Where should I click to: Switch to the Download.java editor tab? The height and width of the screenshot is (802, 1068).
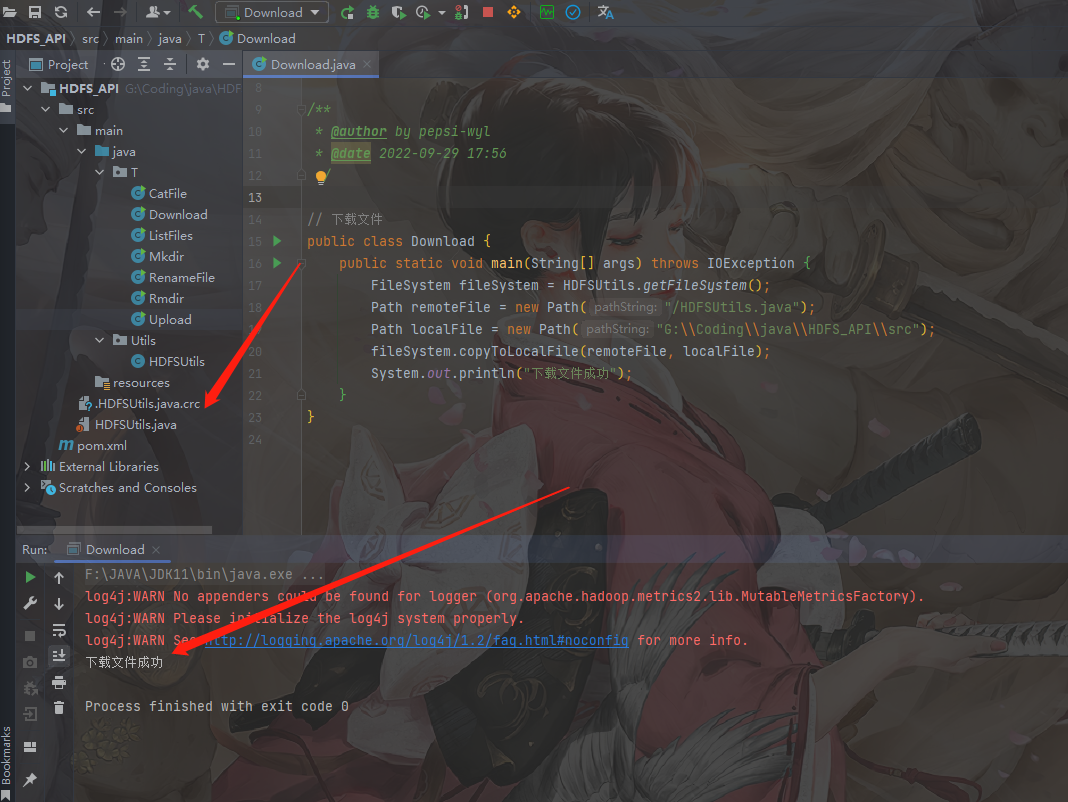coord(312,64)
